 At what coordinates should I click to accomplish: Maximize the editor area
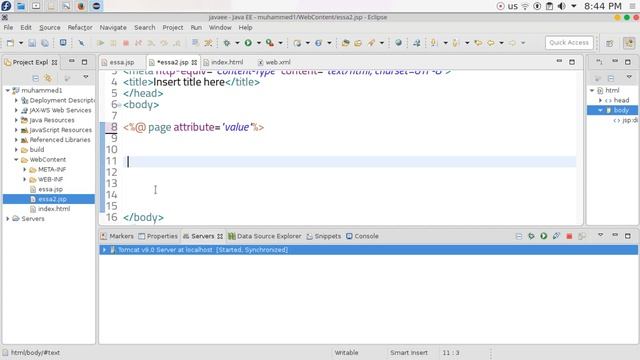point(572,62)
